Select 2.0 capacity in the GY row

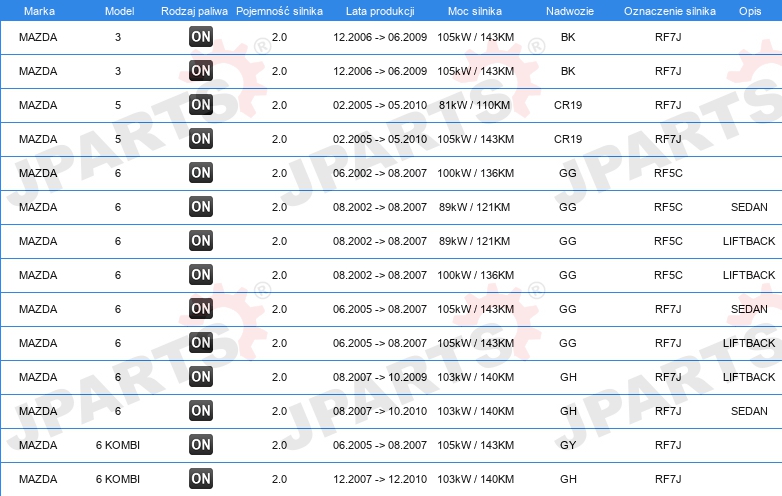point(279,445)
